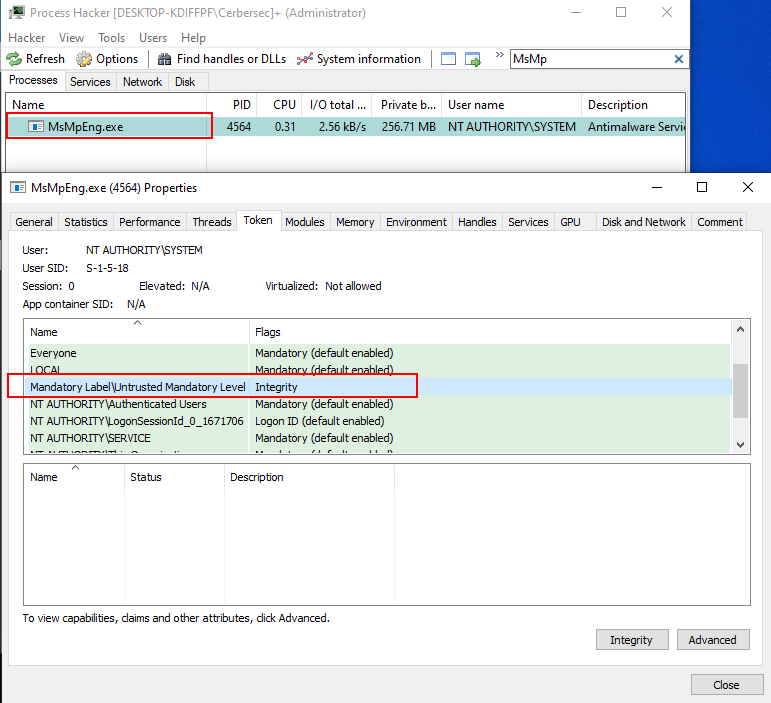This screenshot has height=703, width=771.
Task: Open System information graph icon
Action: tap(304, 59)
